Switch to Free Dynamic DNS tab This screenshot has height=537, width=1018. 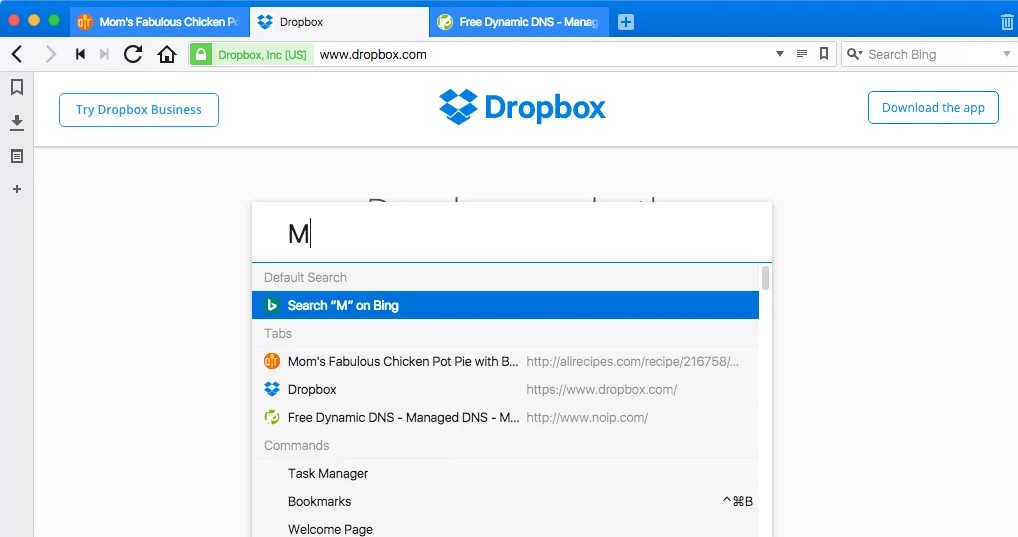(x=519, y=22)
